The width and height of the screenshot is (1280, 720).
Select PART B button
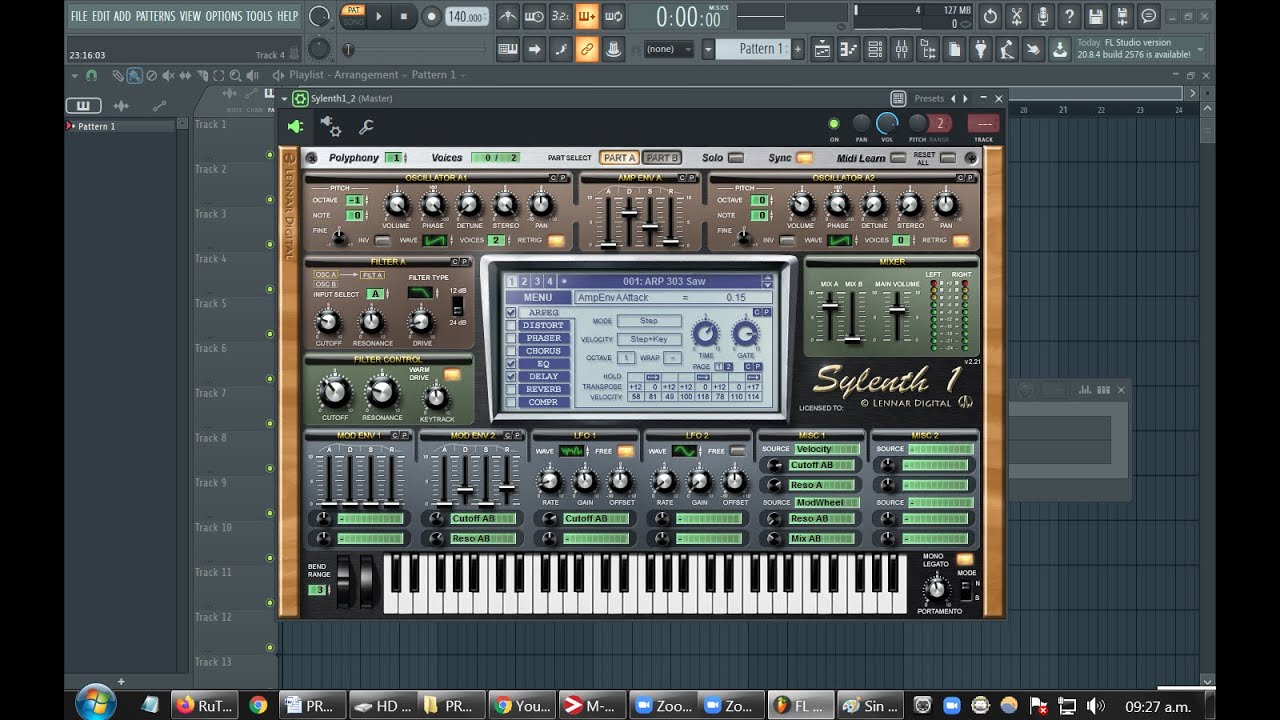661,158
